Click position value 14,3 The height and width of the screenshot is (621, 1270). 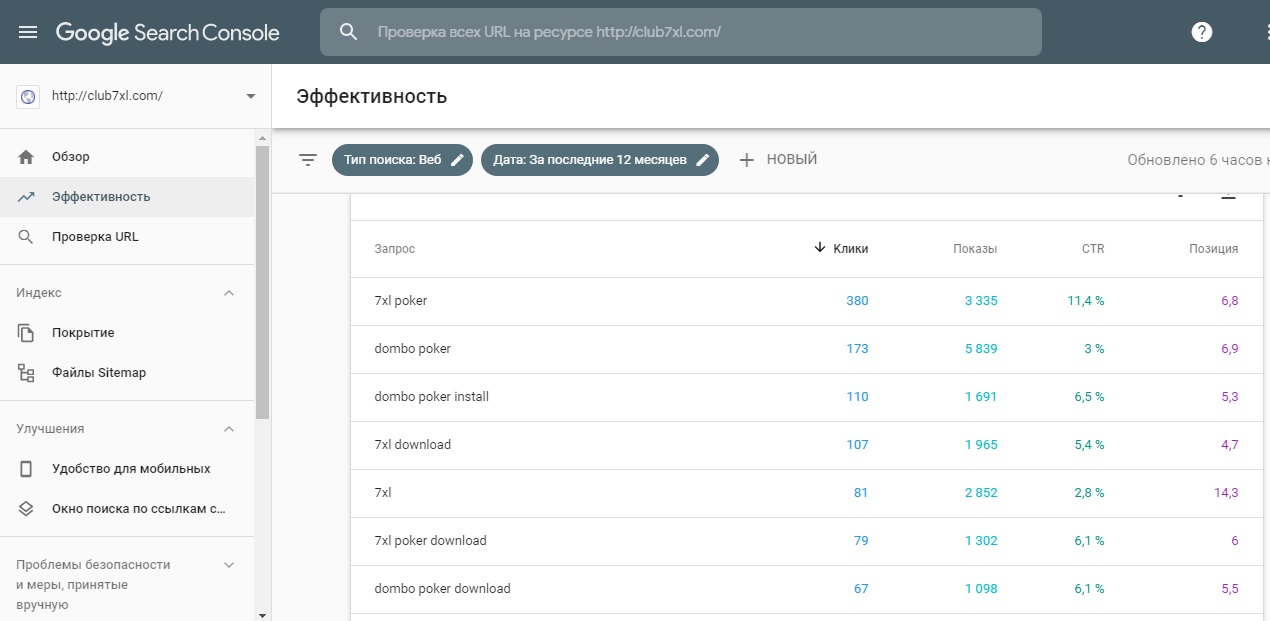1225,493
